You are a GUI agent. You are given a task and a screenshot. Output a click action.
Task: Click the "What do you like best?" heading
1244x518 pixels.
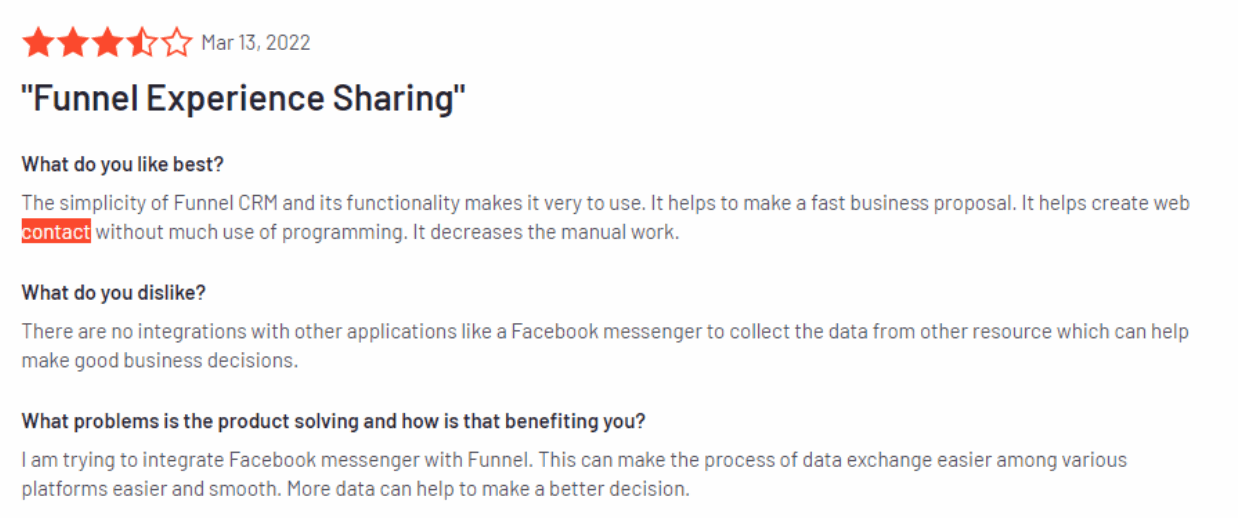pyautogui.click(x=123, y=164)
